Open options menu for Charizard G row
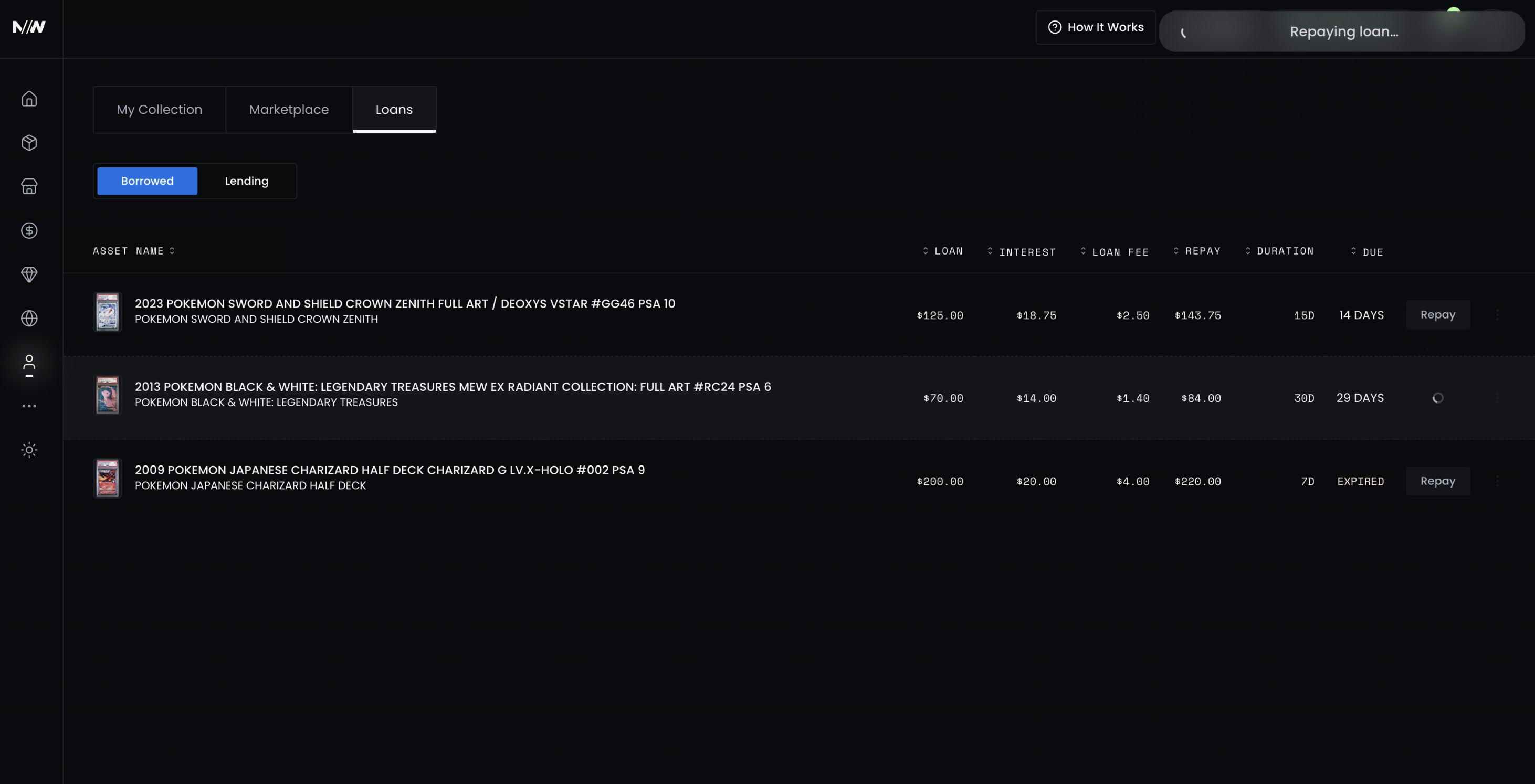The width and height of the screenshot is (1535, 784). tap(1497, 481)
